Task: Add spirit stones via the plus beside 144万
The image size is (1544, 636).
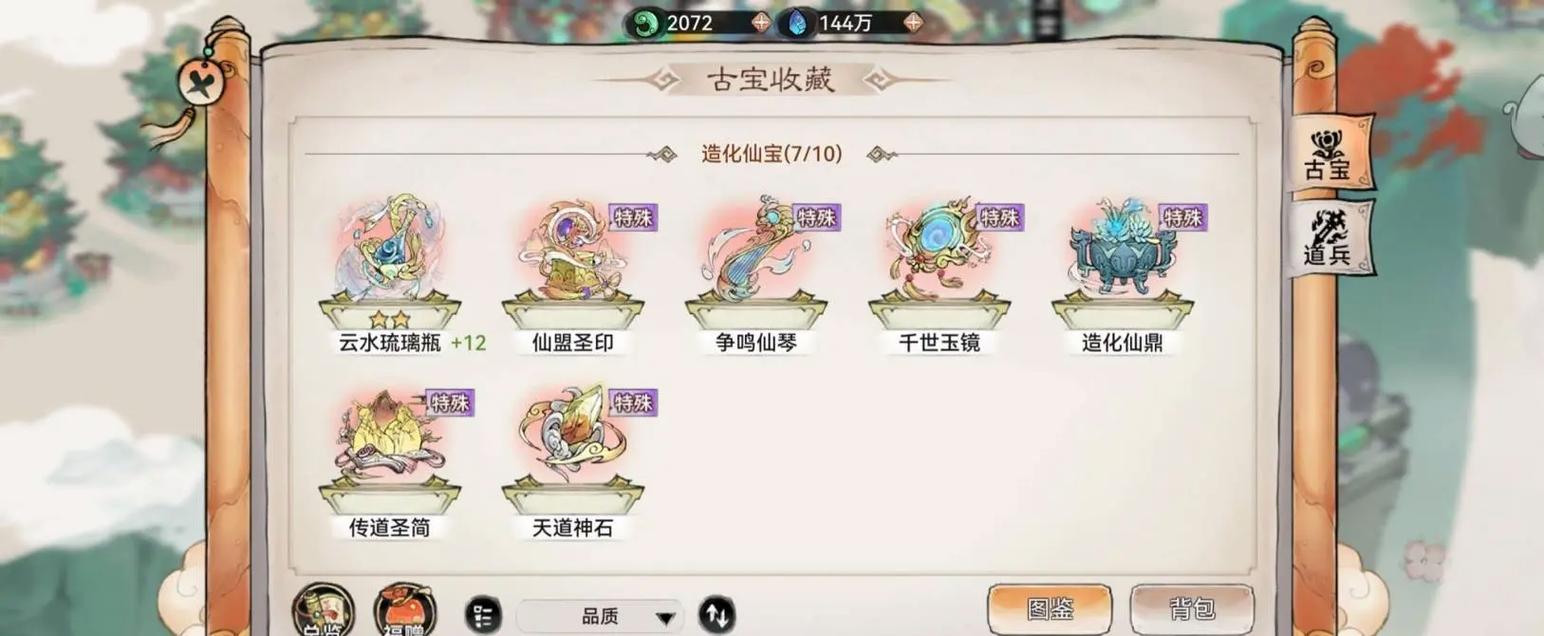Action: 912,22
